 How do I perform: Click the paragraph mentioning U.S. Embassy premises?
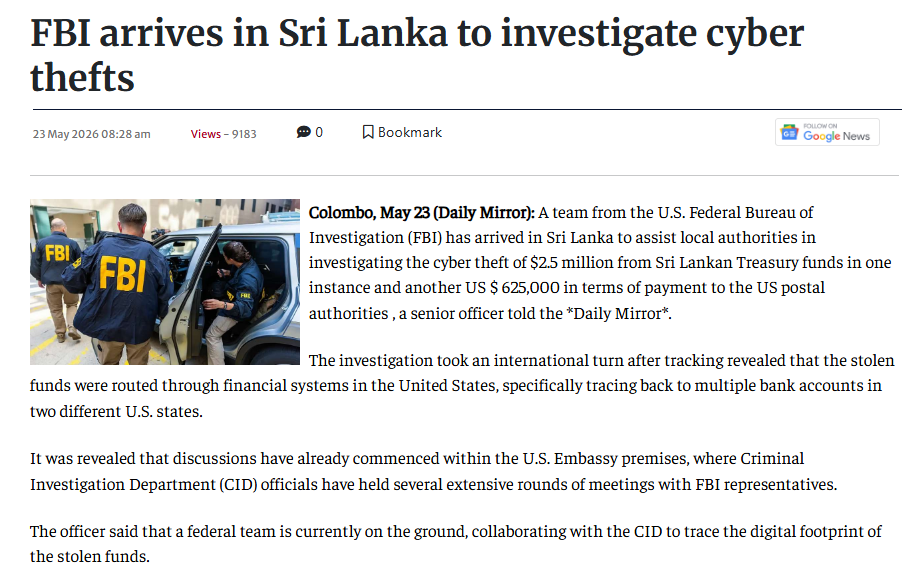pos(433,471)
